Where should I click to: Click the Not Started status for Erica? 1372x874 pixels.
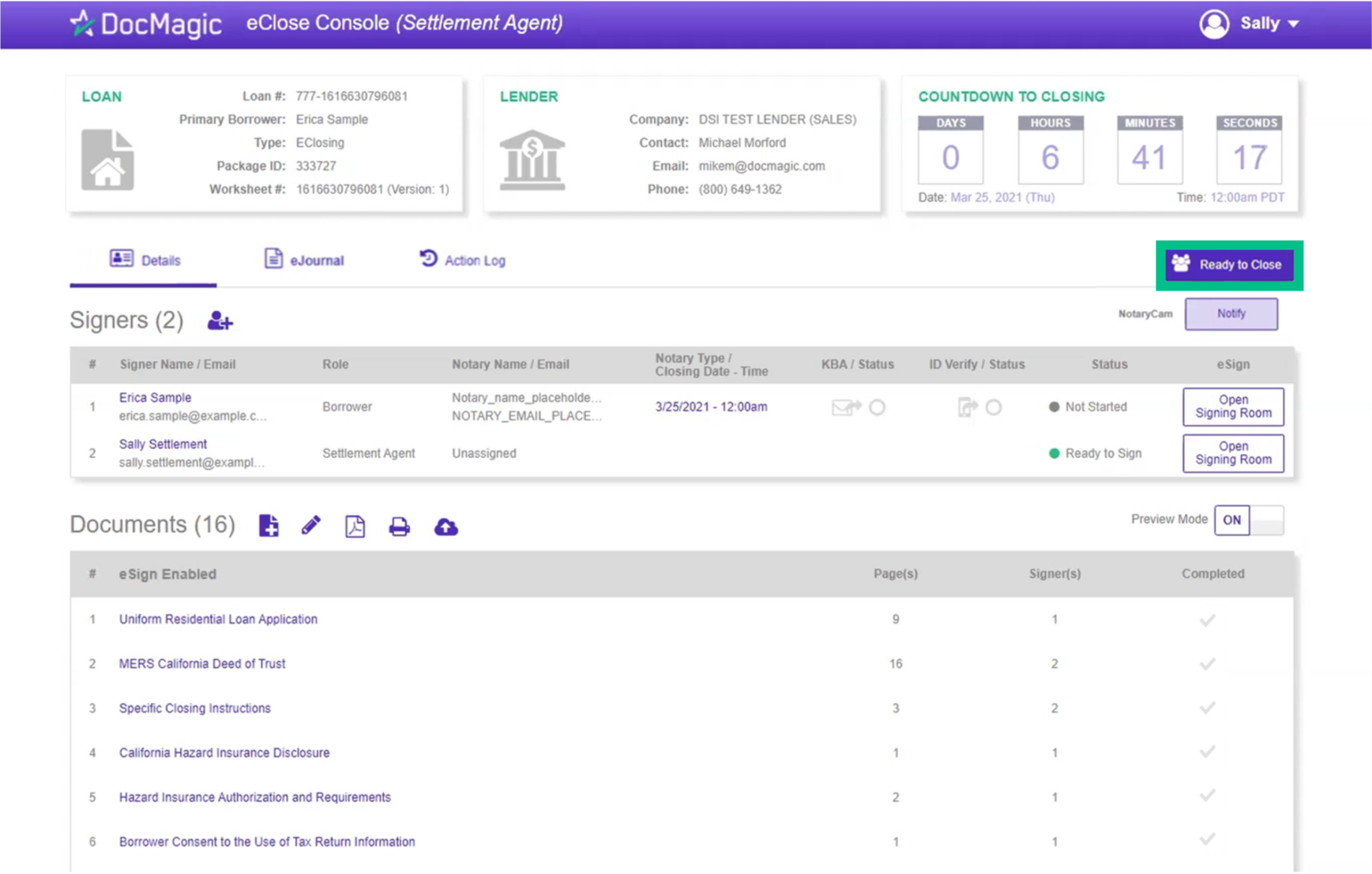(1088, 407)
